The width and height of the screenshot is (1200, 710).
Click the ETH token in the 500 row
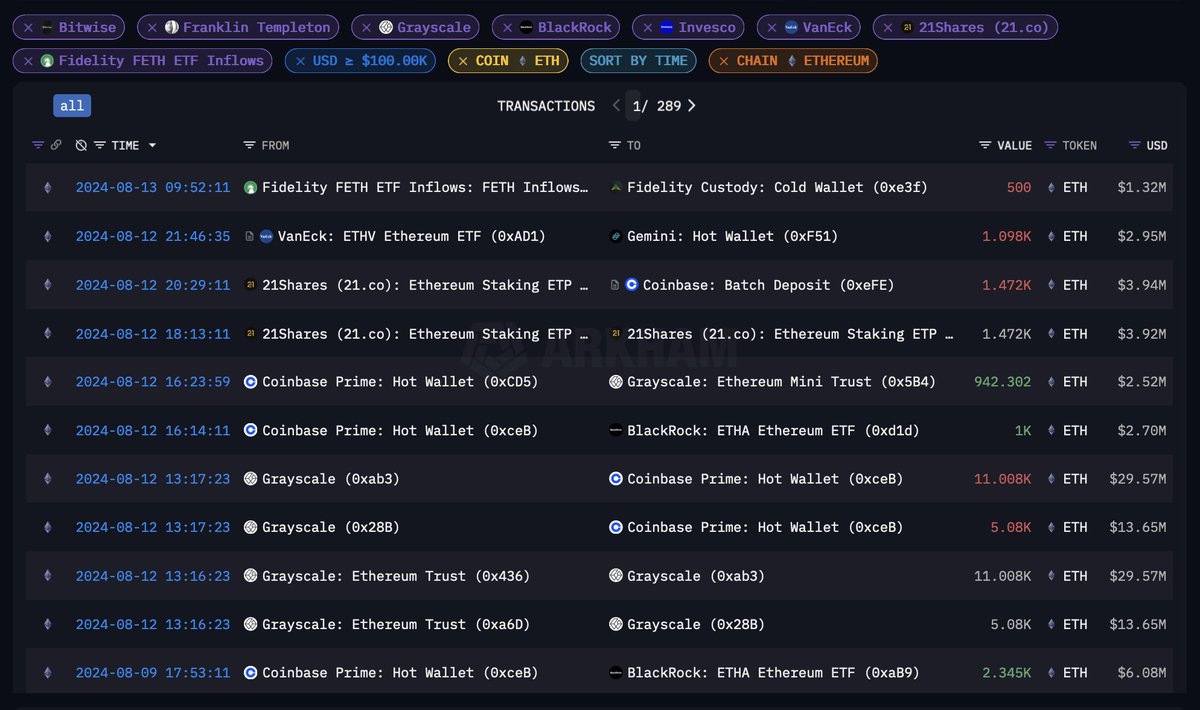(1075, 188)
